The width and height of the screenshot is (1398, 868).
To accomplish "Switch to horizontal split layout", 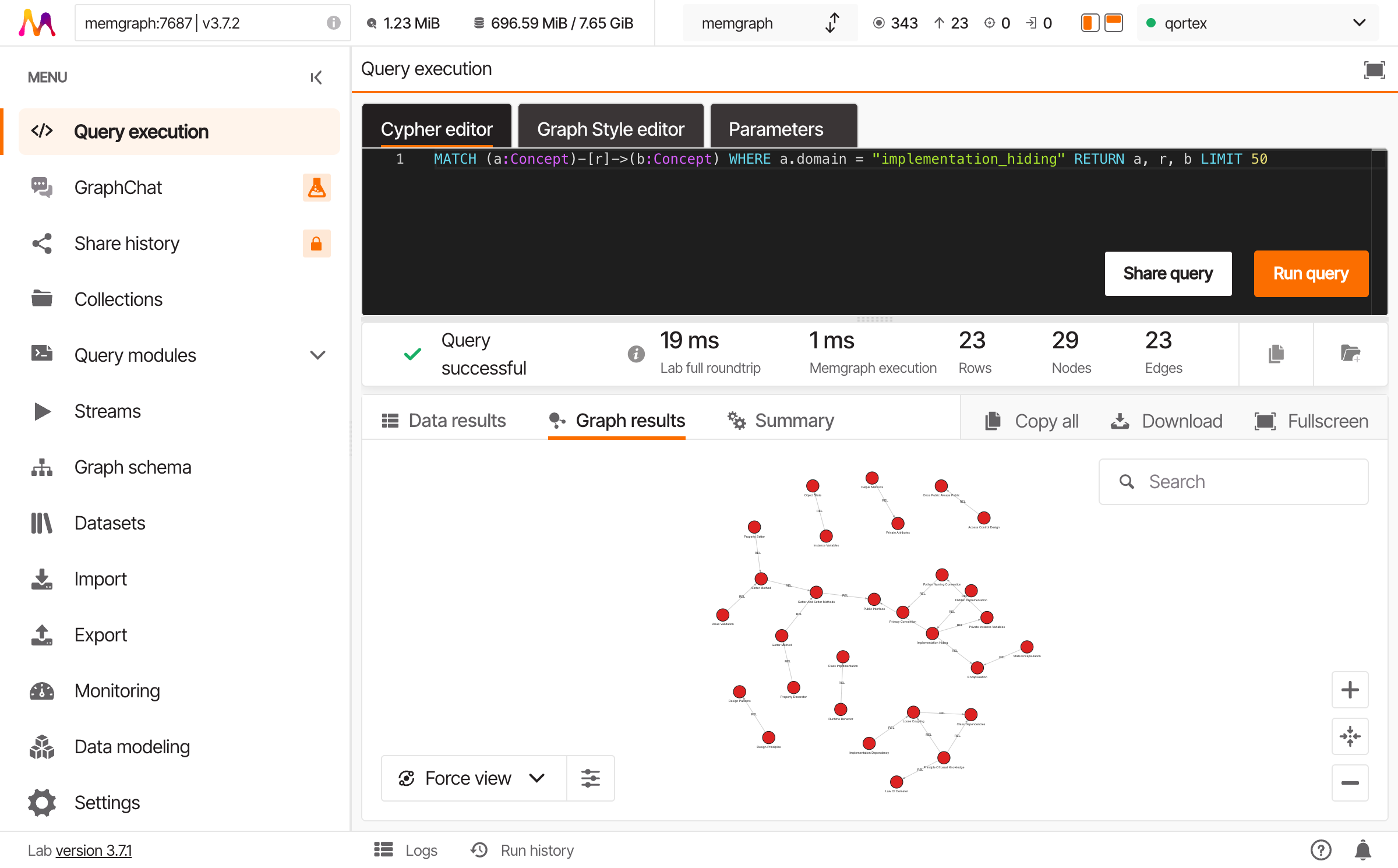I will coord(1114,23).
